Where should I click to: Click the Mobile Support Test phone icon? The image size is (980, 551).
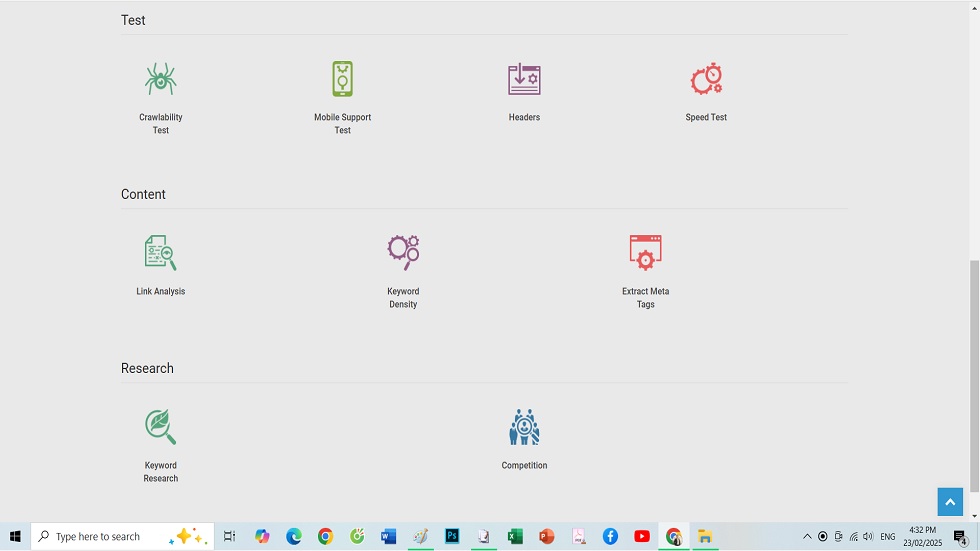(342, 79)
